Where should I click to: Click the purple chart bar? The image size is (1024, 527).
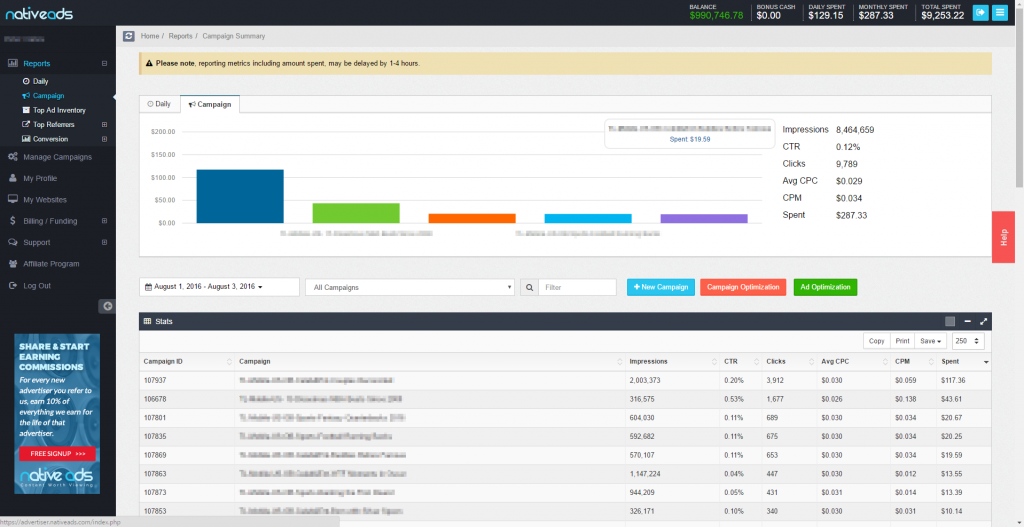click(x=704, y=219)
